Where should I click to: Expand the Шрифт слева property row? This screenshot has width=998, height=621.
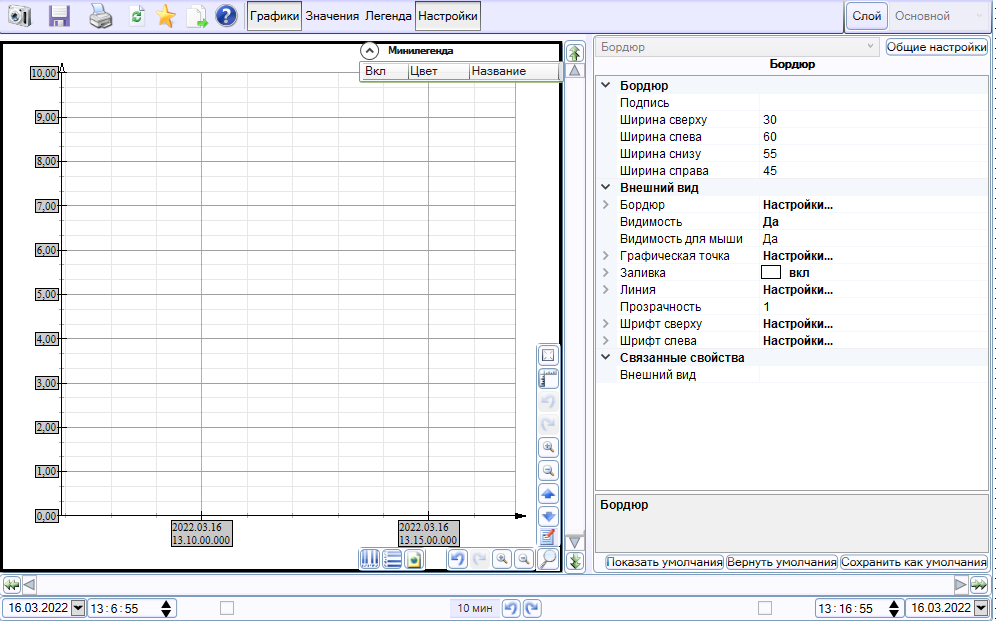coord(606,341)
